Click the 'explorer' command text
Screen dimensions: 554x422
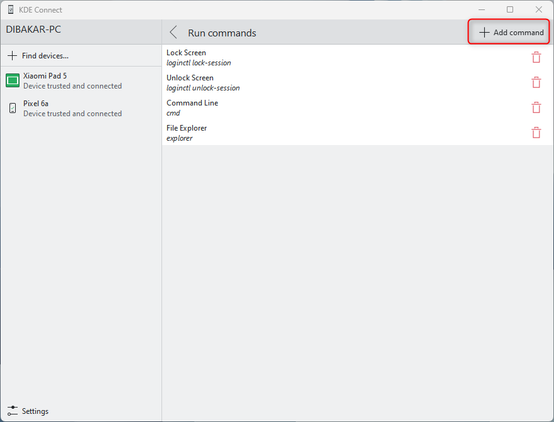pos(179,138)
